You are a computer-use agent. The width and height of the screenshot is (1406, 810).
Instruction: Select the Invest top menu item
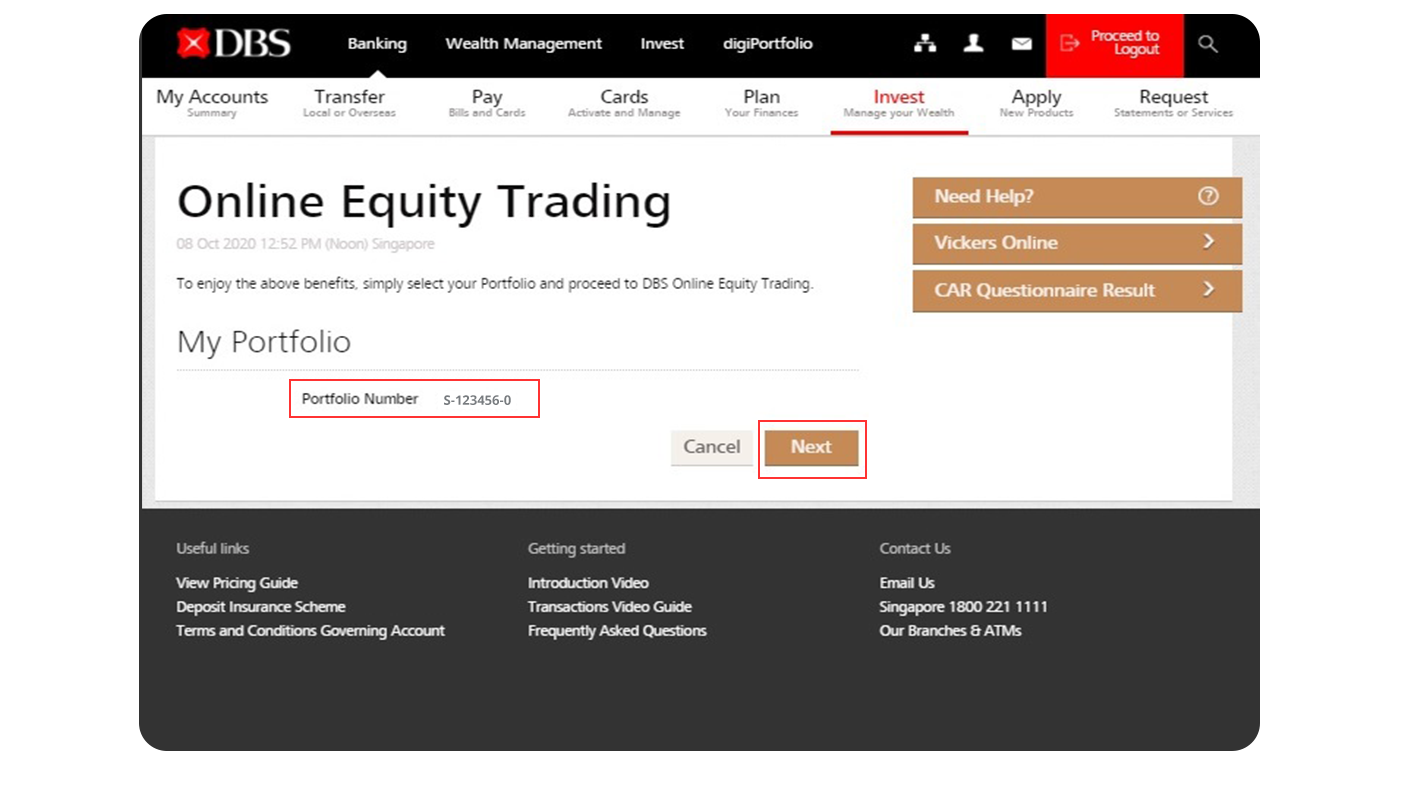click(x=662, y=44)
